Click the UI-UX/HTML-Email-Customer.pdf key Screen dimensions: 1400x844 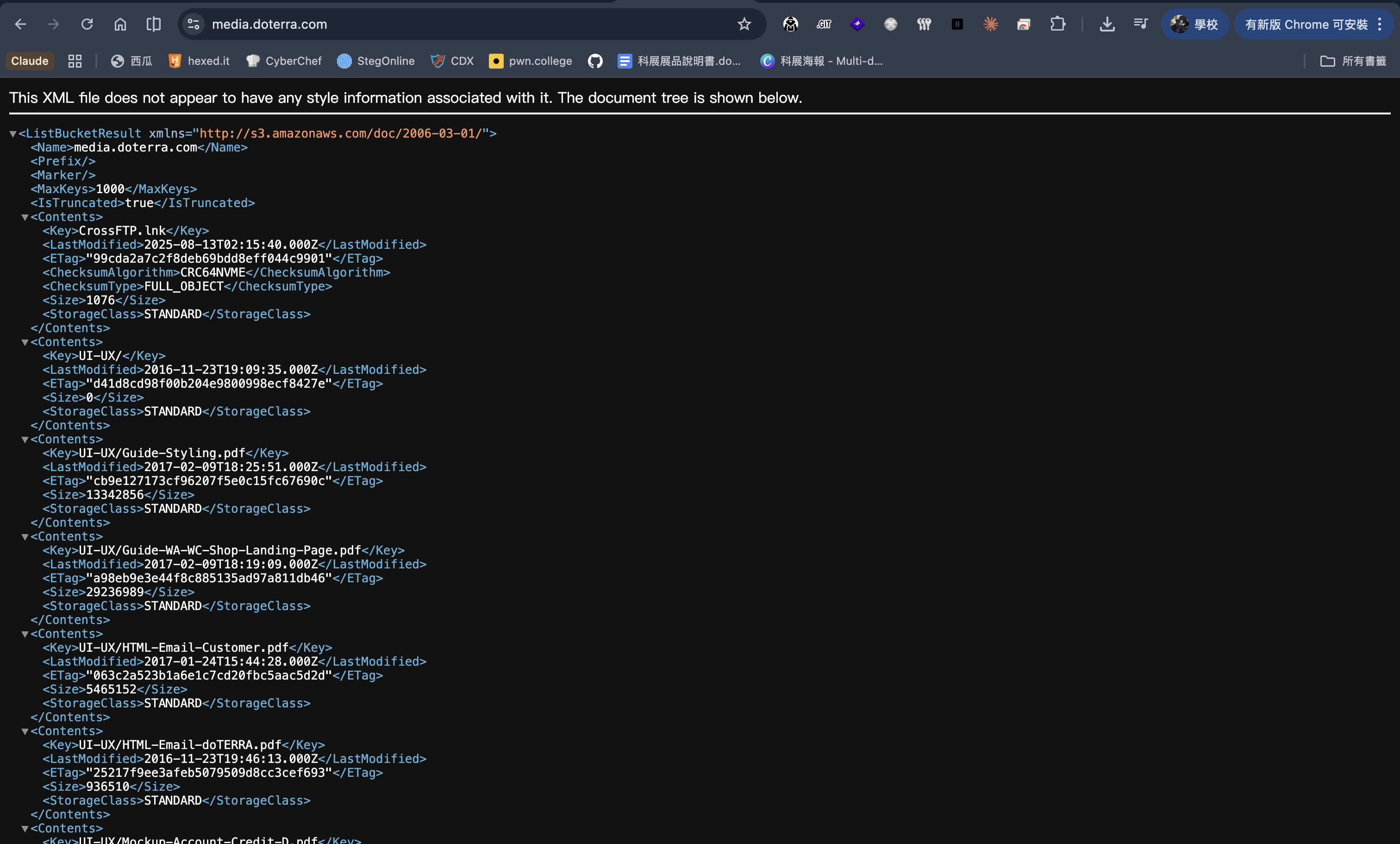[183, 647]
